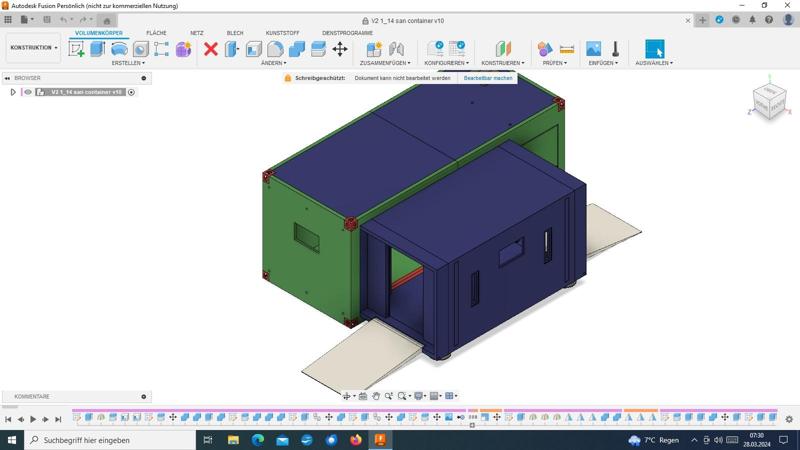Open Firefox from the taskbar
The width and height of the screenshot is (800, 450).
pos(356,440)
